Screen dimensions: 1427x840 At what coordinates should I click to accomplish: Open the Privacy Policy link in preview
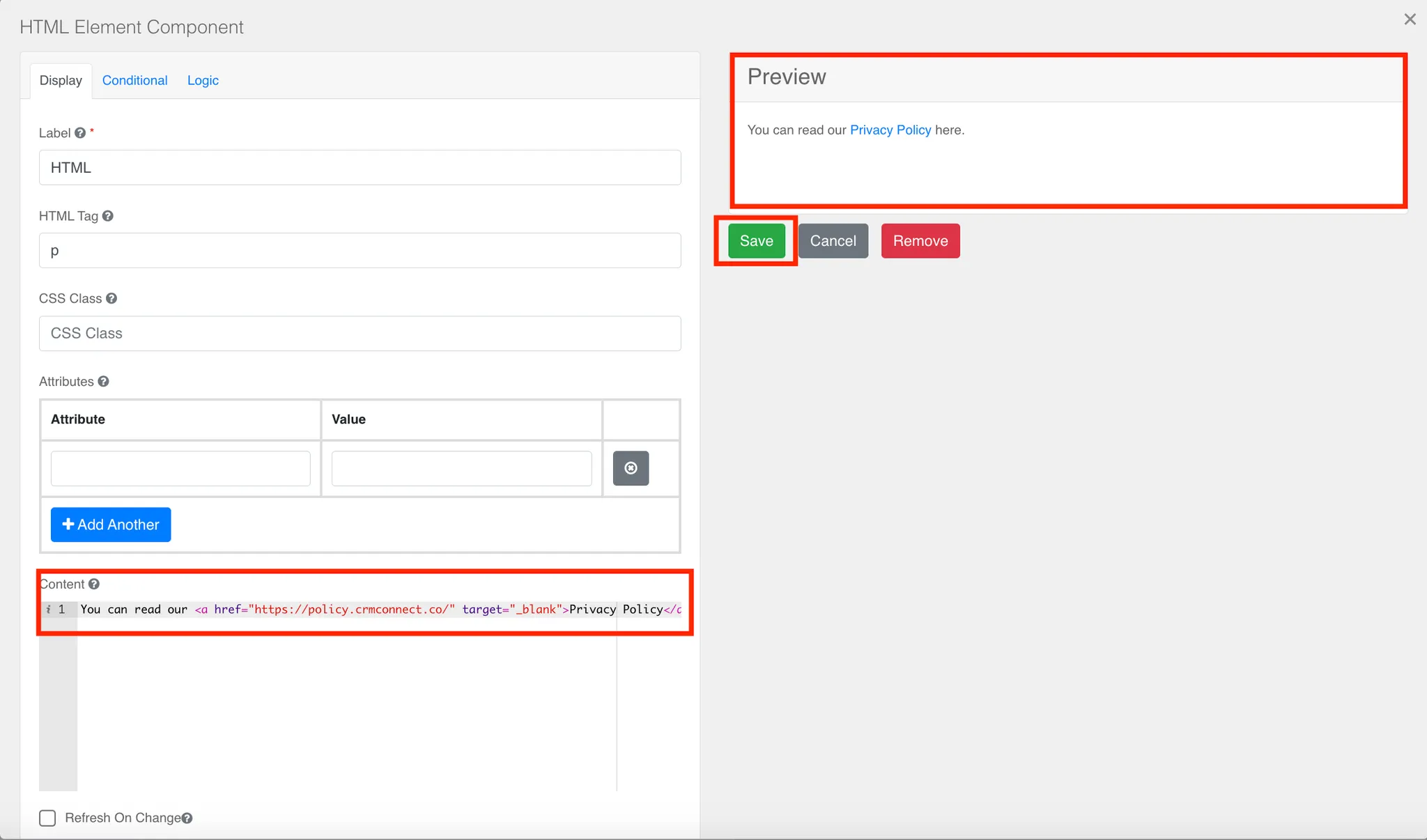tap(890, 130)
